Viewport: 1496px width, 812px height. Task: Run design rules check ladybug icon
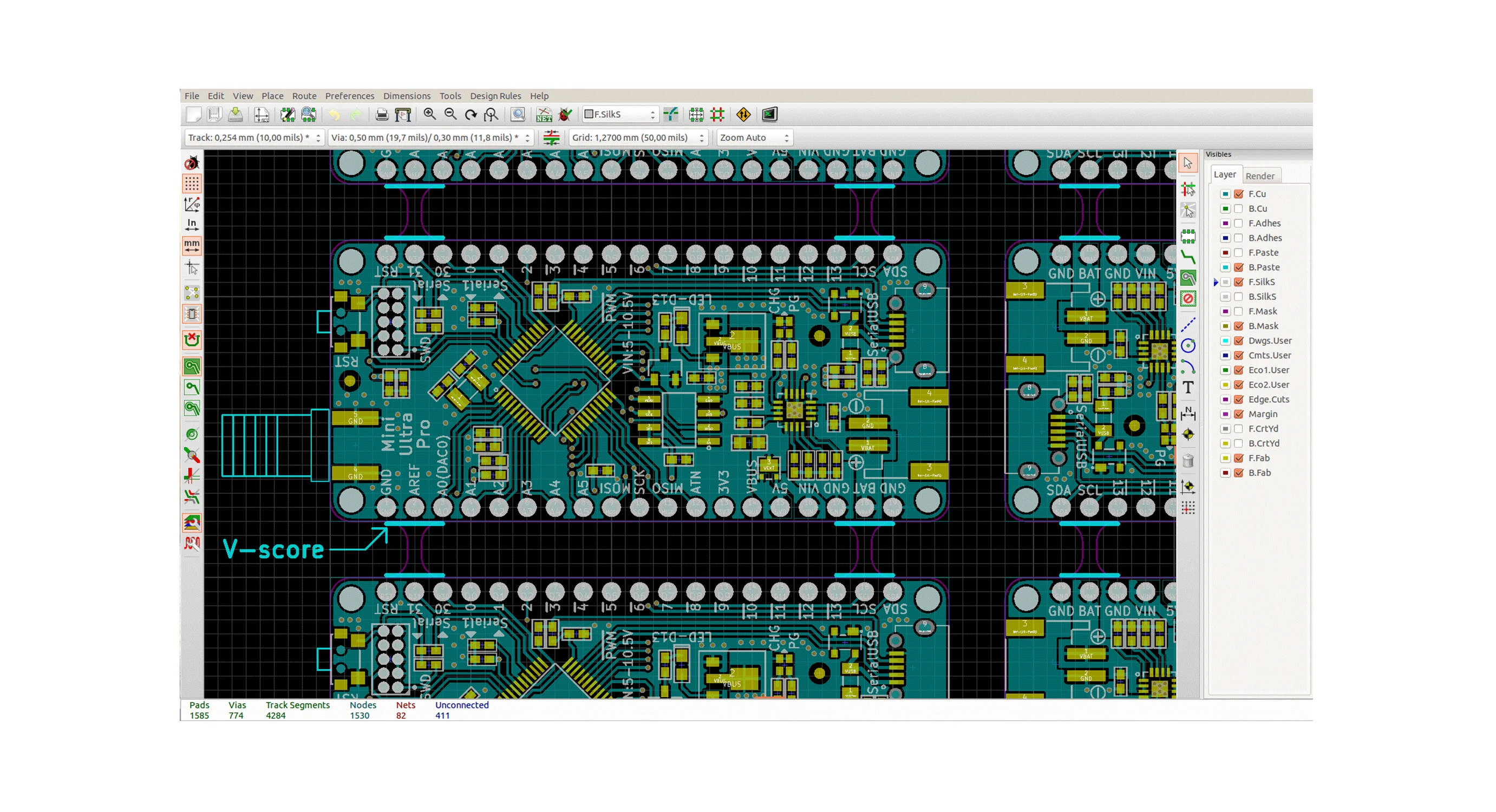565,114
